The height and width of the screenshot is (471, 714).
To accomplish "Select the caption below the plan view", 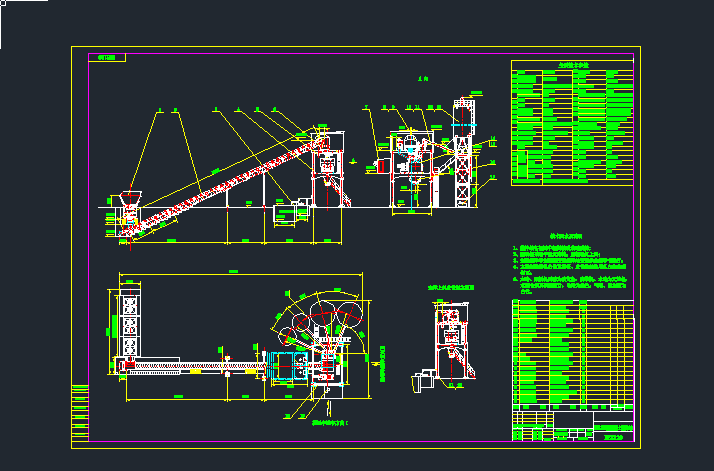I will [x=306, y=424].
